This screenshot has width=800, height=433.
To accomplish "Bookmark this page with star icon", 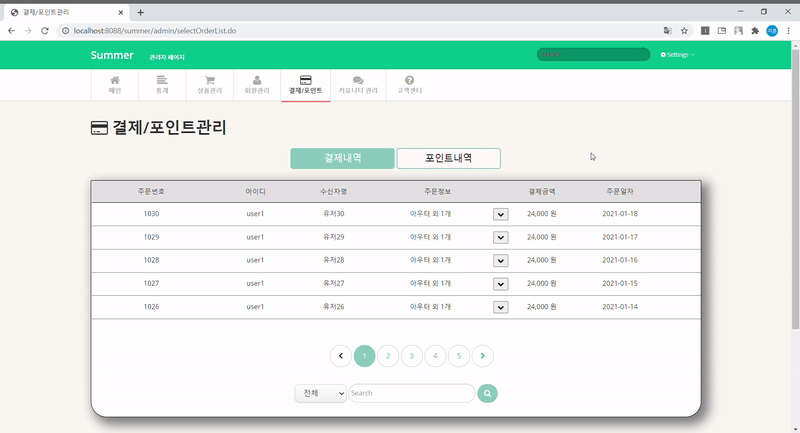I will [684, 31].
